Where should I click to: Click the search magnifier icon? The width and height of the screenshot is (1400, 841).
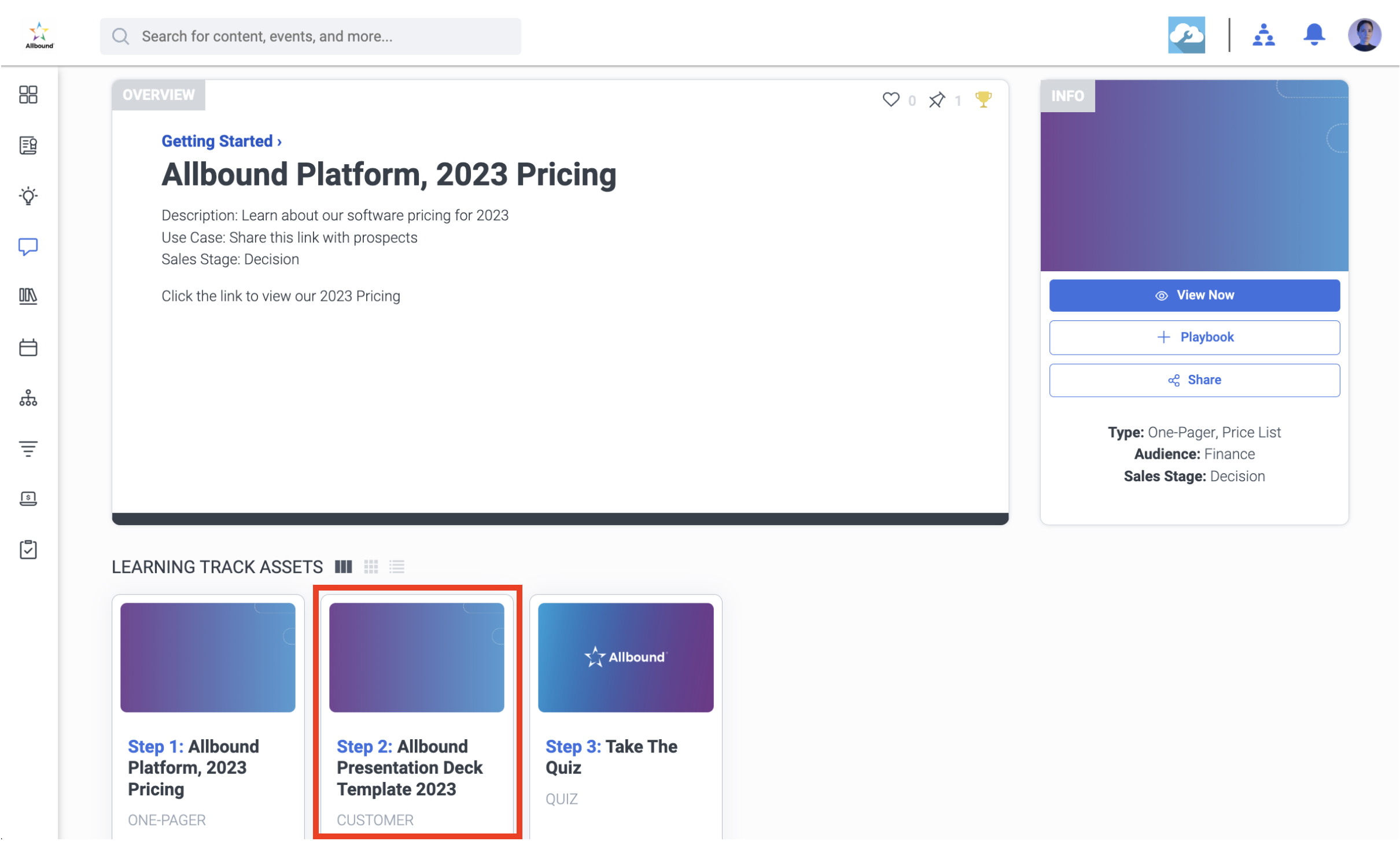click(x=121, y=36)
